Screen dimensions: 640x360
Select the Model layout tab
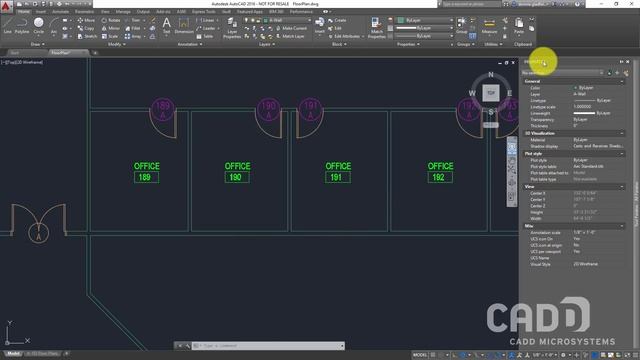pyautogui.click(x=13, y=353)
